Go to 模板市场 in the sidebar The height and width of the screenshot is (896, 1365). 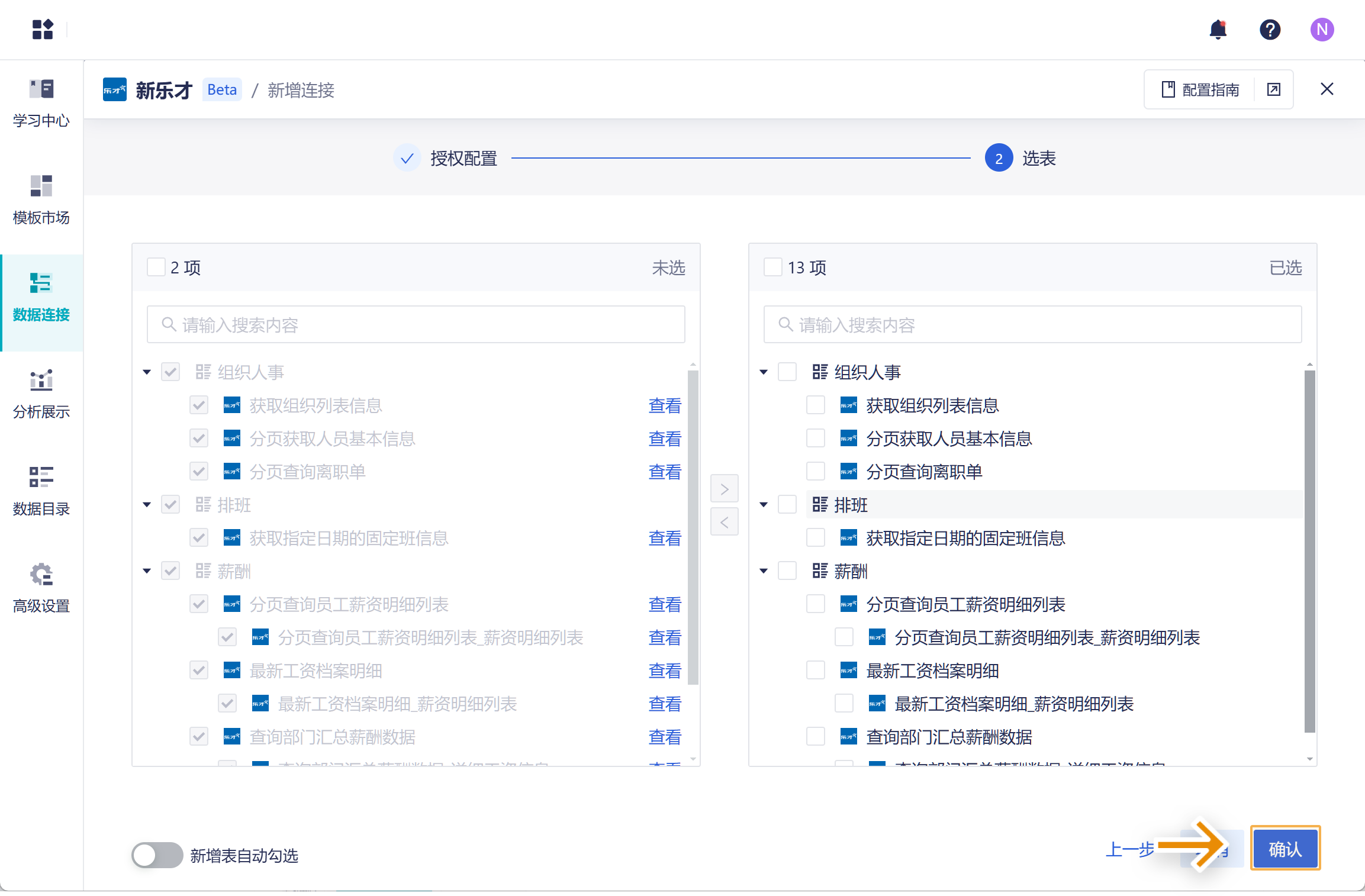[41, 201]
